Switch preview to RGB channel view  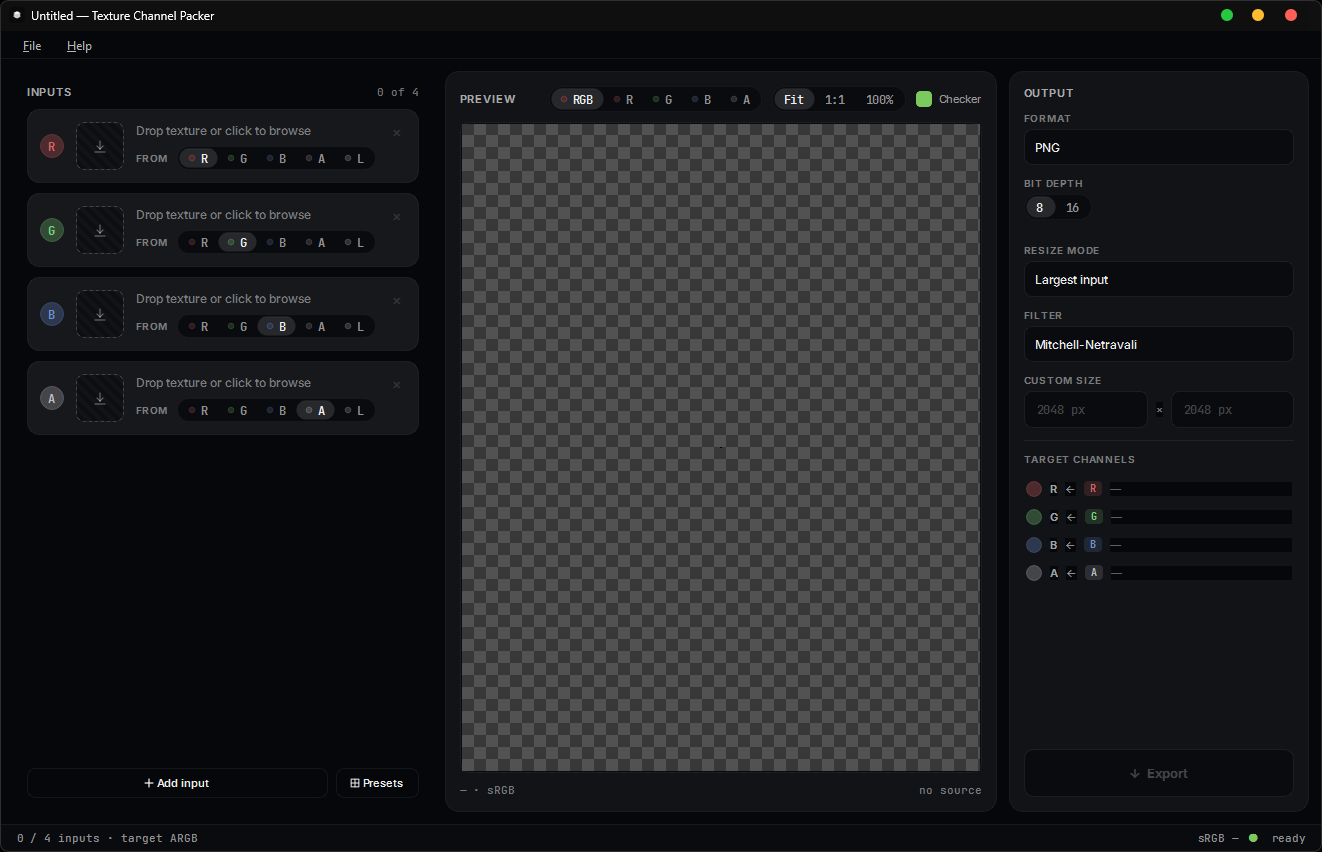click(577, 99)
